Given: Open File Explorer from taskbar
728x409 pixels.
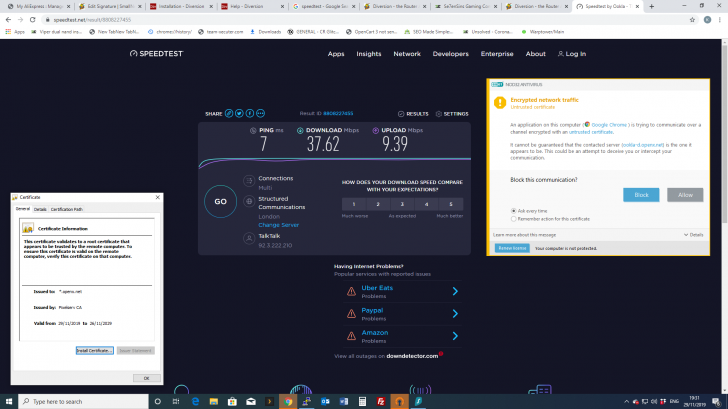Looking at the screenshot, I should 214,402.
